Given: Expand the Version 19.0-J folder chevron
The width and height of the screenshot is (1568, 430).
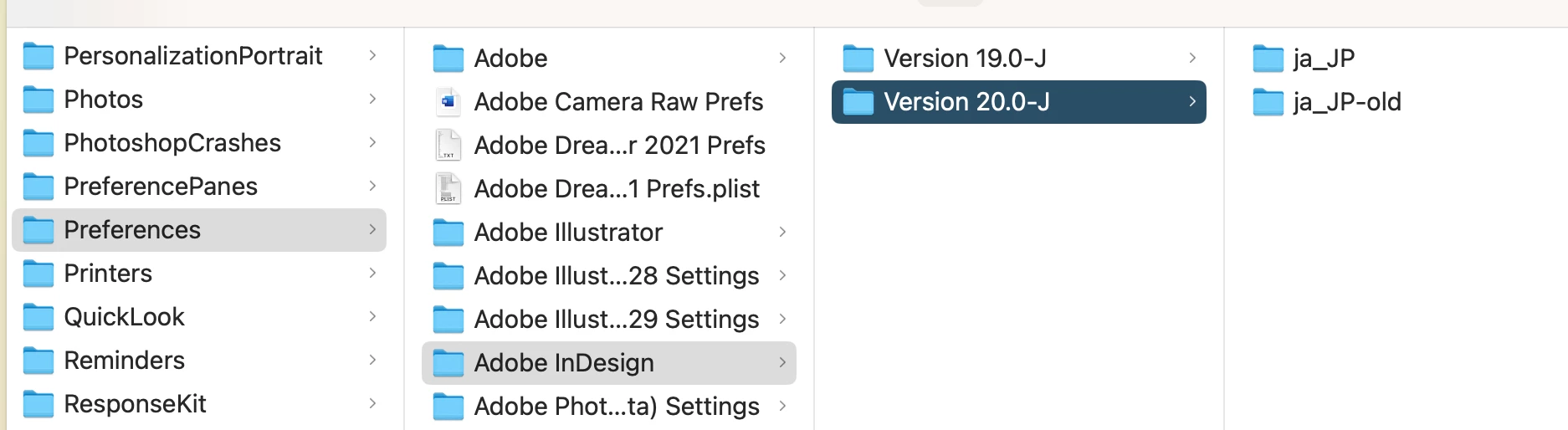Looking at the screenshot, I should [x=1192, y=59].
